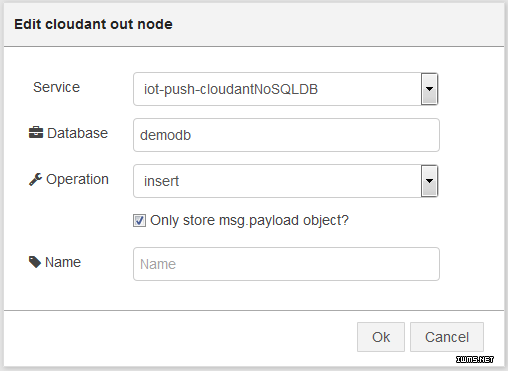This screenshot has width=508, height=371.
Task: Open the Operation dropdown arrow
Action: pyautogui.click(x=429, y=181)
